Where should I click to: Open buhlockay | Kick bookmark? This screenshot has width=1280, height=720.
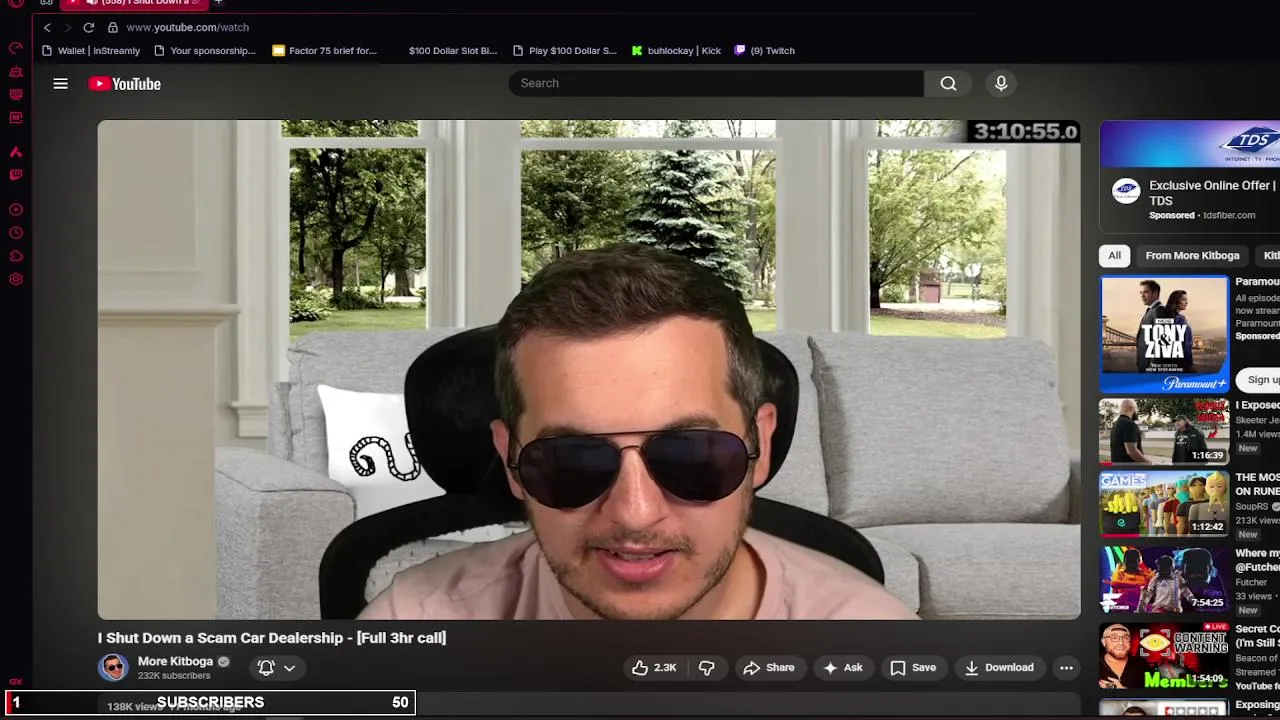[x=676, y=50]
